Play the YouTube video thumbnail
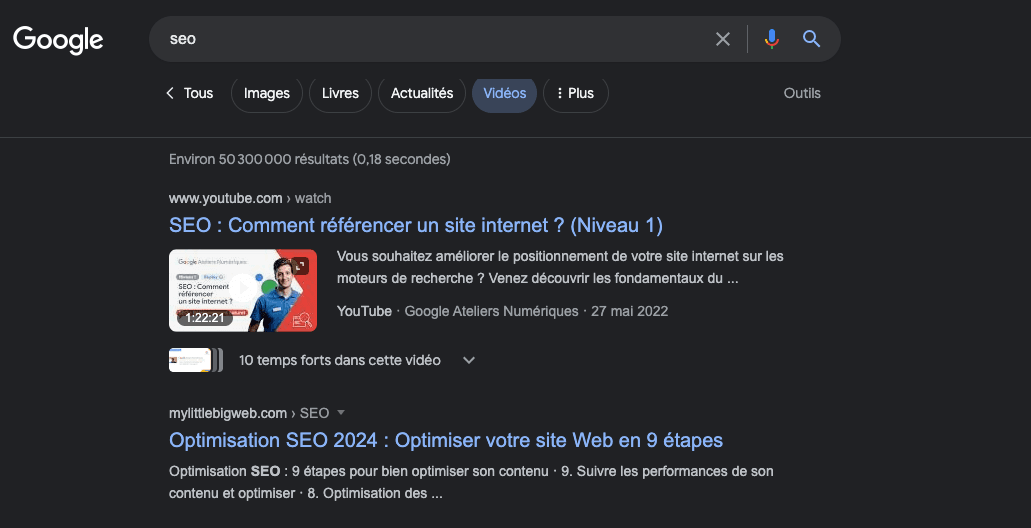 [243, 290]
